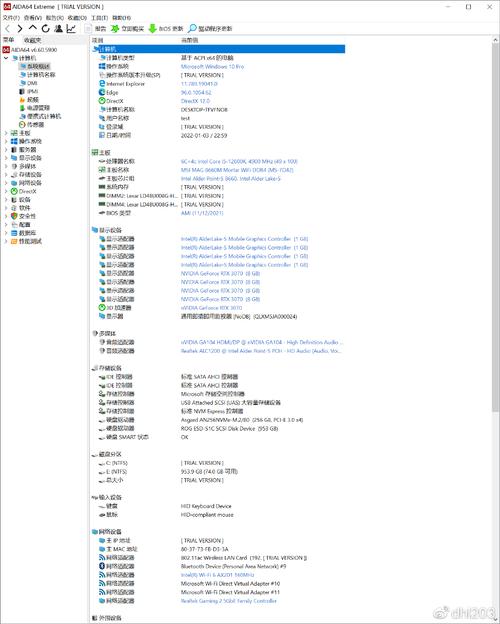This screenshot has width=500, height=624.
Task: Open the Realtek Gaming 2.5GbE Family Controller link
Action: click(229, 601)
